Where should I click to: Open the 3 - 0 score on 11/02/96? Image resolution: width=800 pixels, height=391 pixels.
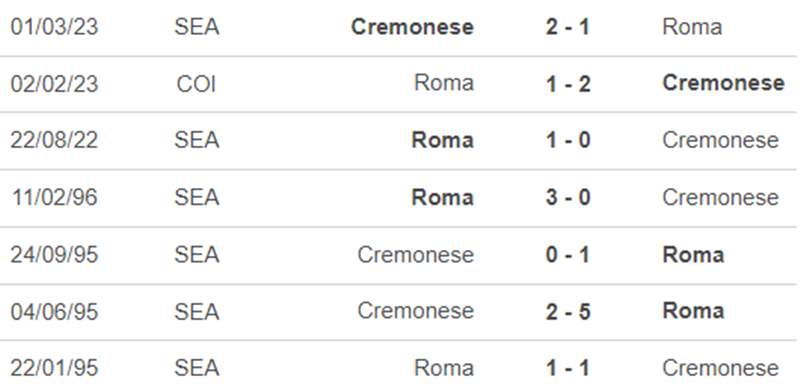(567, 198)
